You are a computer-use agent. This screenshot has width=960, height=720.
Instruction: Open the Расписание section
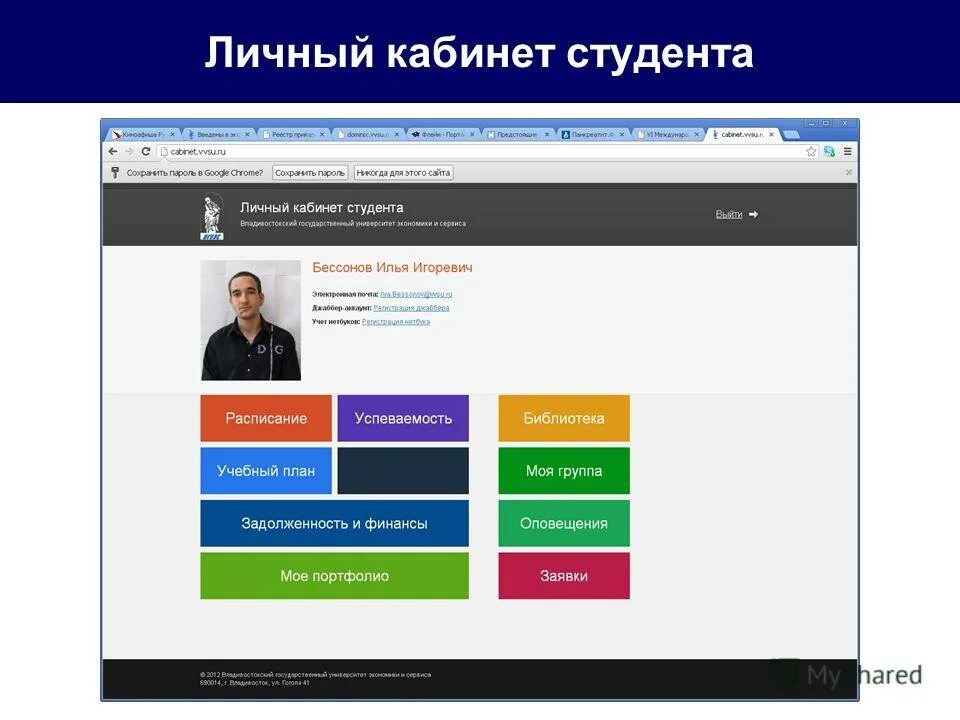tap(266, 418)
